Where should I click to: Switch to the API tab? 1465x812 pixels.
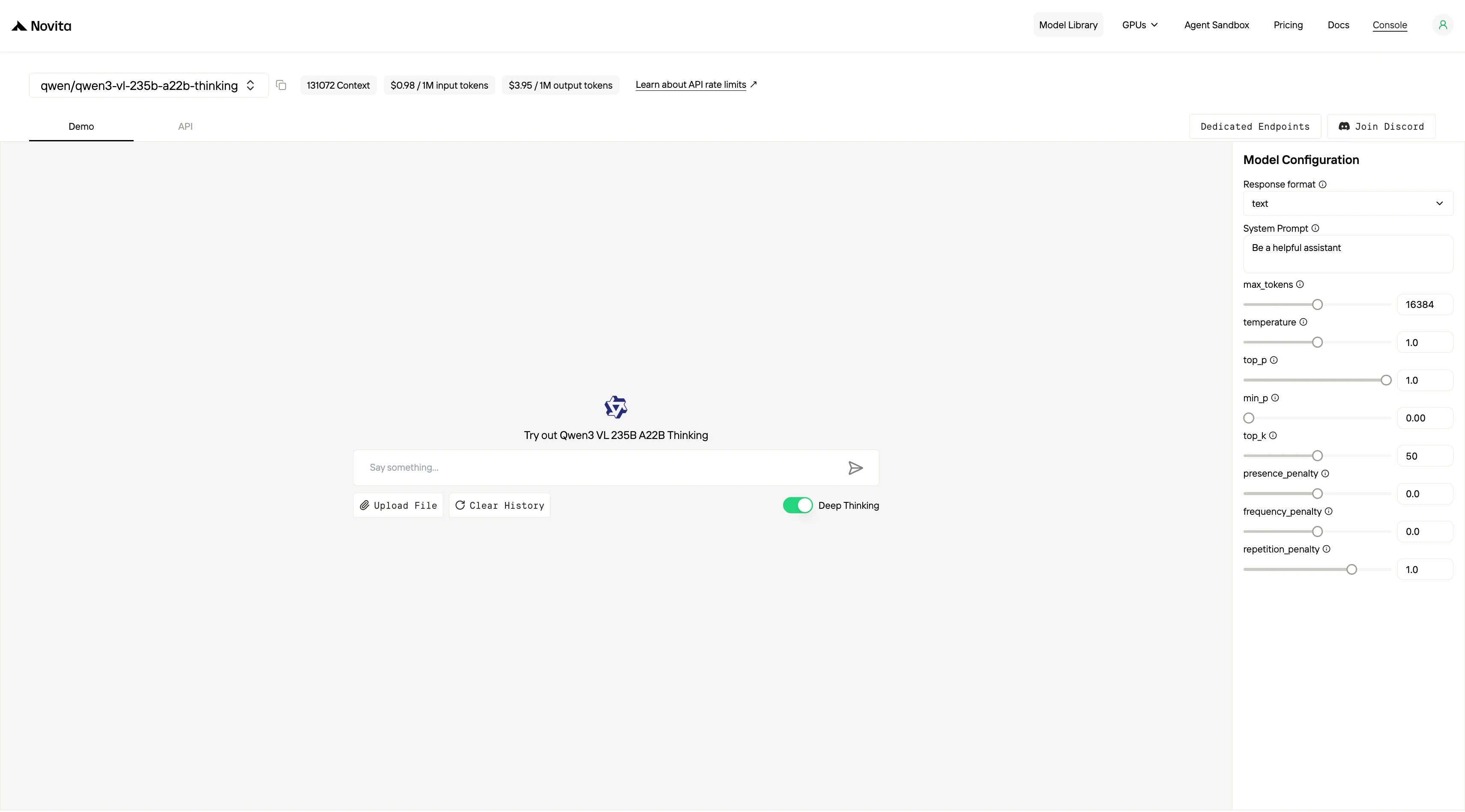coord(185,126)
